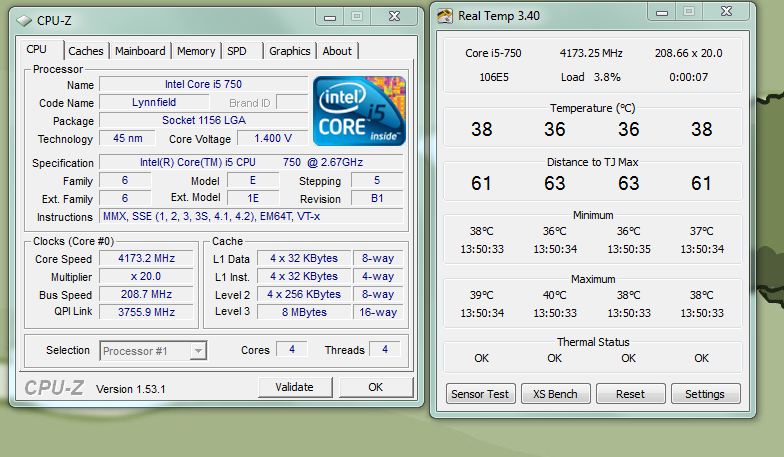Click the QPI Link value 3755.9 MHz
784x457 pixels.
tap(146, 312)
